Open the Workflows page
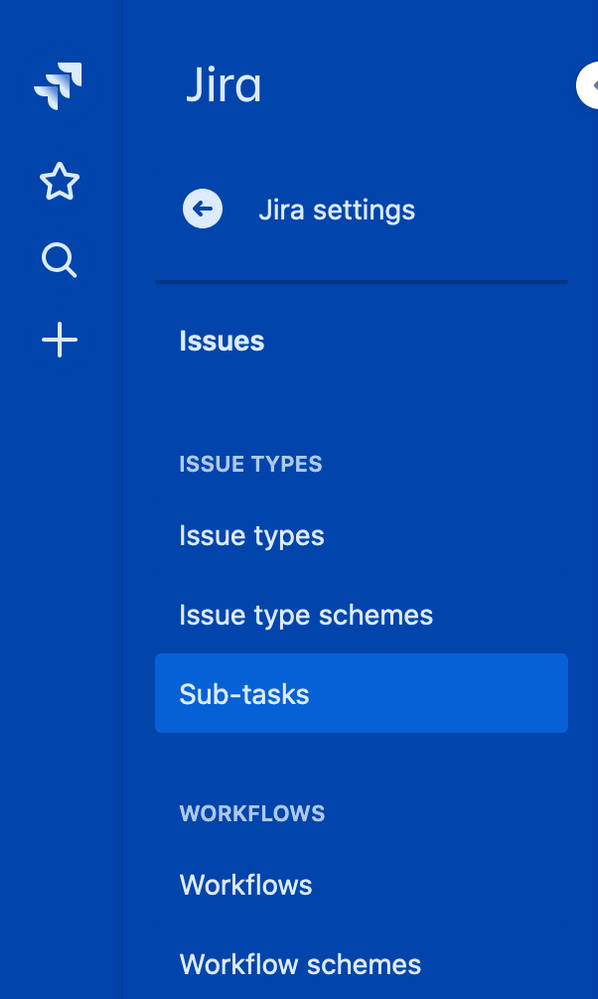Screen dimensions: 598x999 click(246, 885)
